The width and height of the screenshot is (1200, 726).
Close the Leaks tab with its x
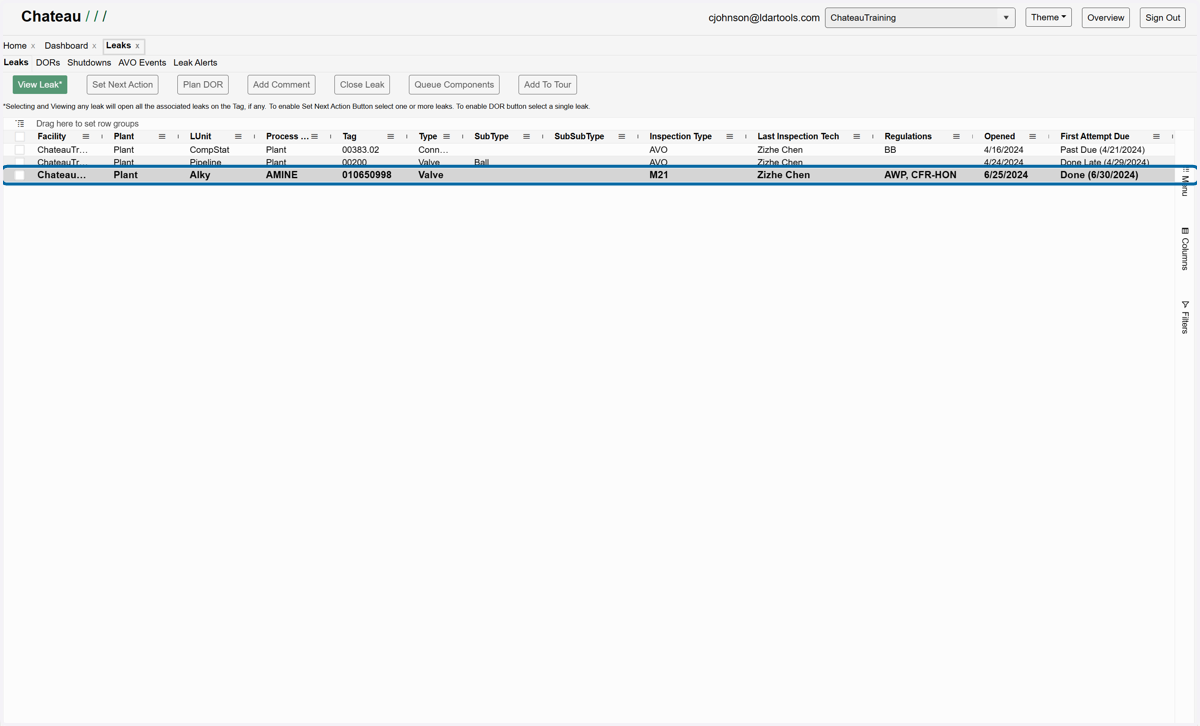[137, 46]
